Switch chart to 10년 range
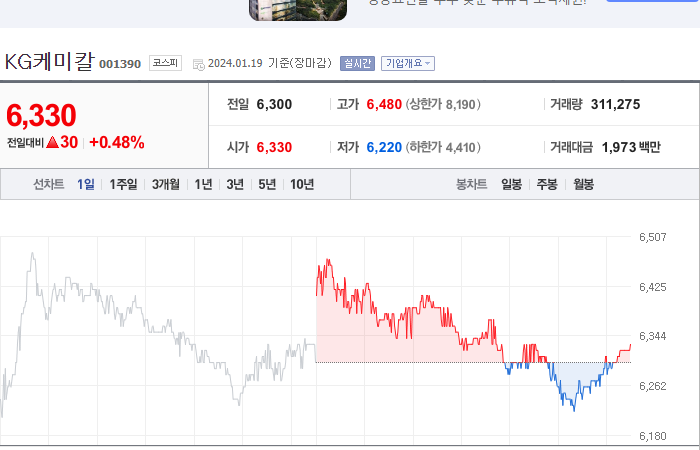This screenshot has width=700, height=450. (x=302, y=184)
